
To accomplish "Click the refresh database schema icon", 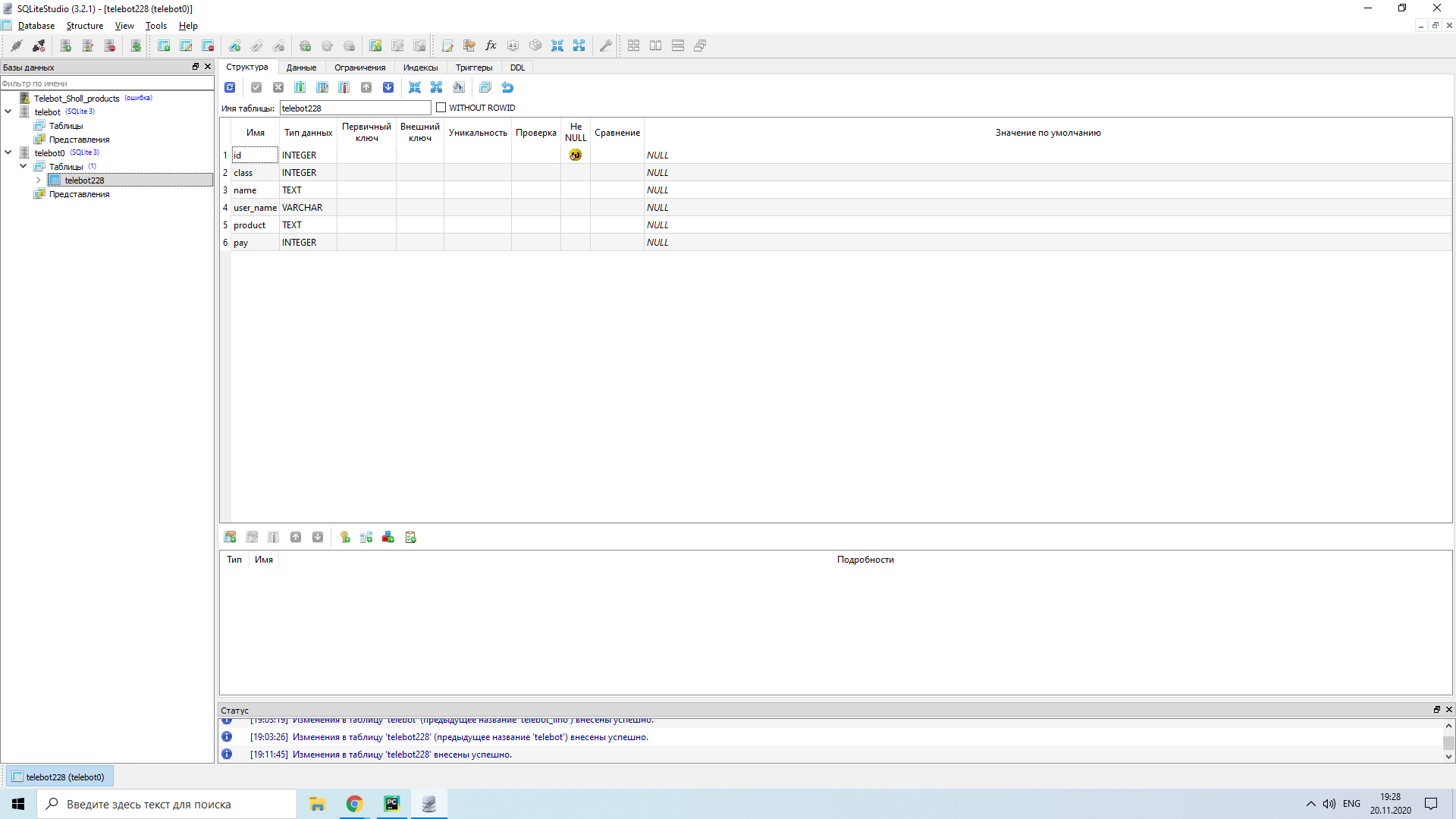I will coord(136,46).
